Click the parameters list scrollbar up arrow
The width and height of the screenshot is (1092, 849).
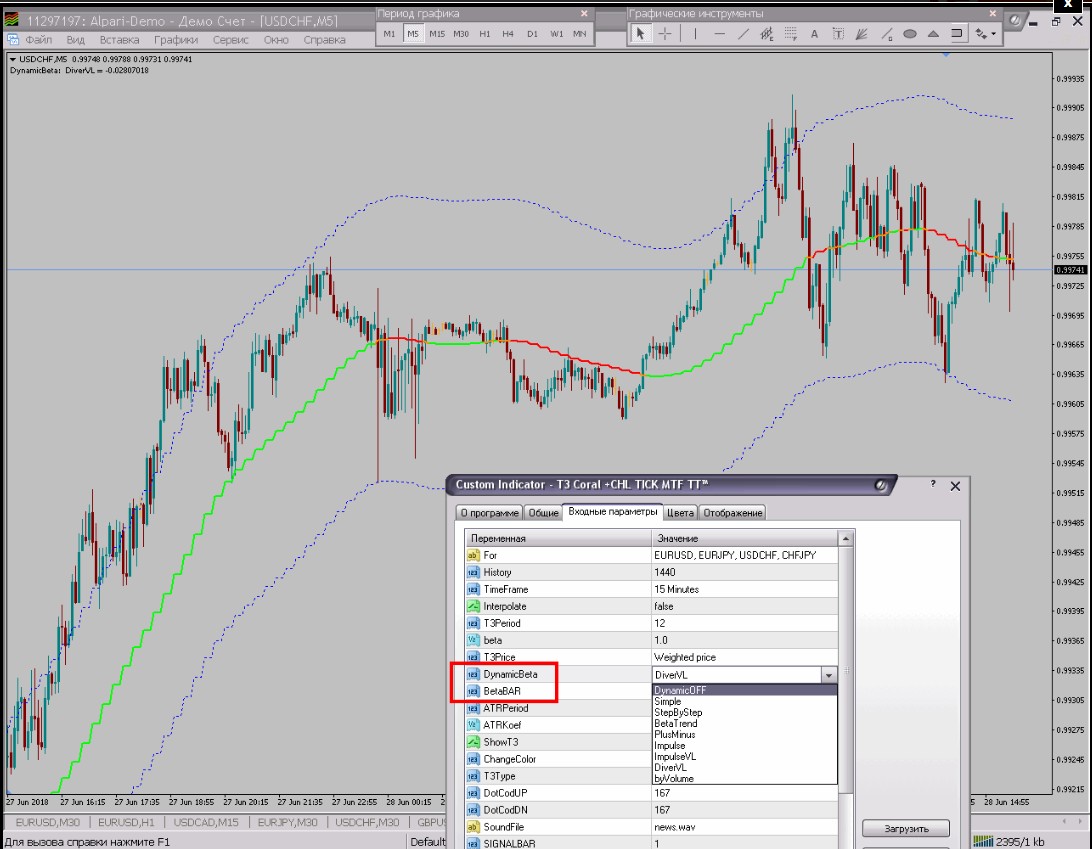tap(845, 538)
